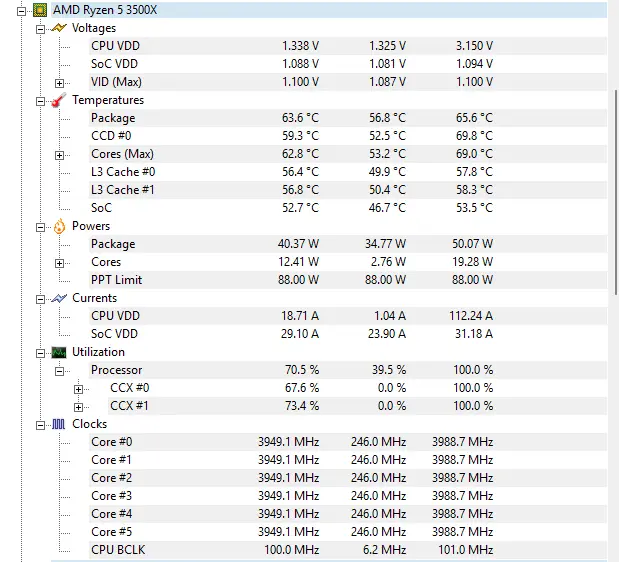Select the L3 Cache #1 temperature row
The width and height of the screenshot is (619, 562).
348,190
